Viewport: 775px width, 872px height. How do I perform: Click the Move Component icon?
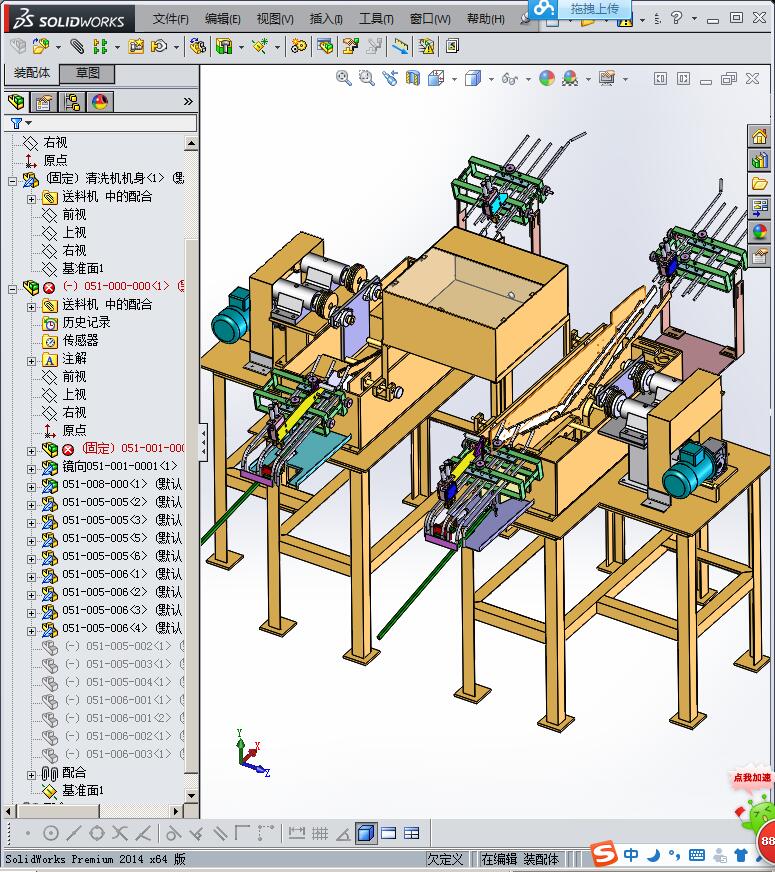point(160,46)
